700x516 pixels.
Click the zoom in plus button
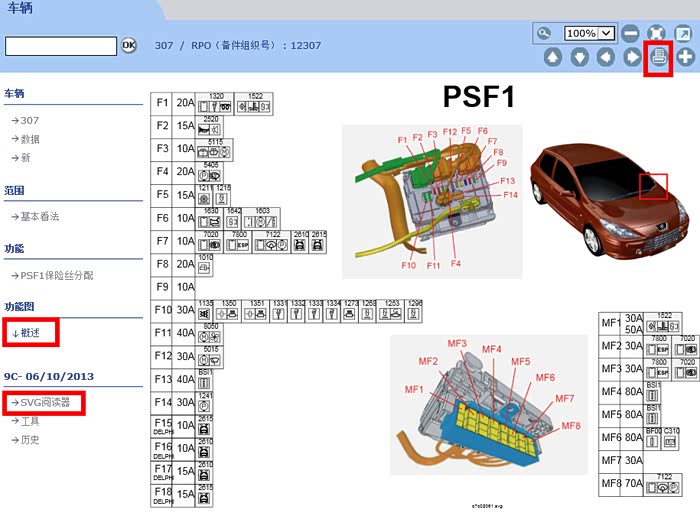pyautogui.click(x=685, y=57)
